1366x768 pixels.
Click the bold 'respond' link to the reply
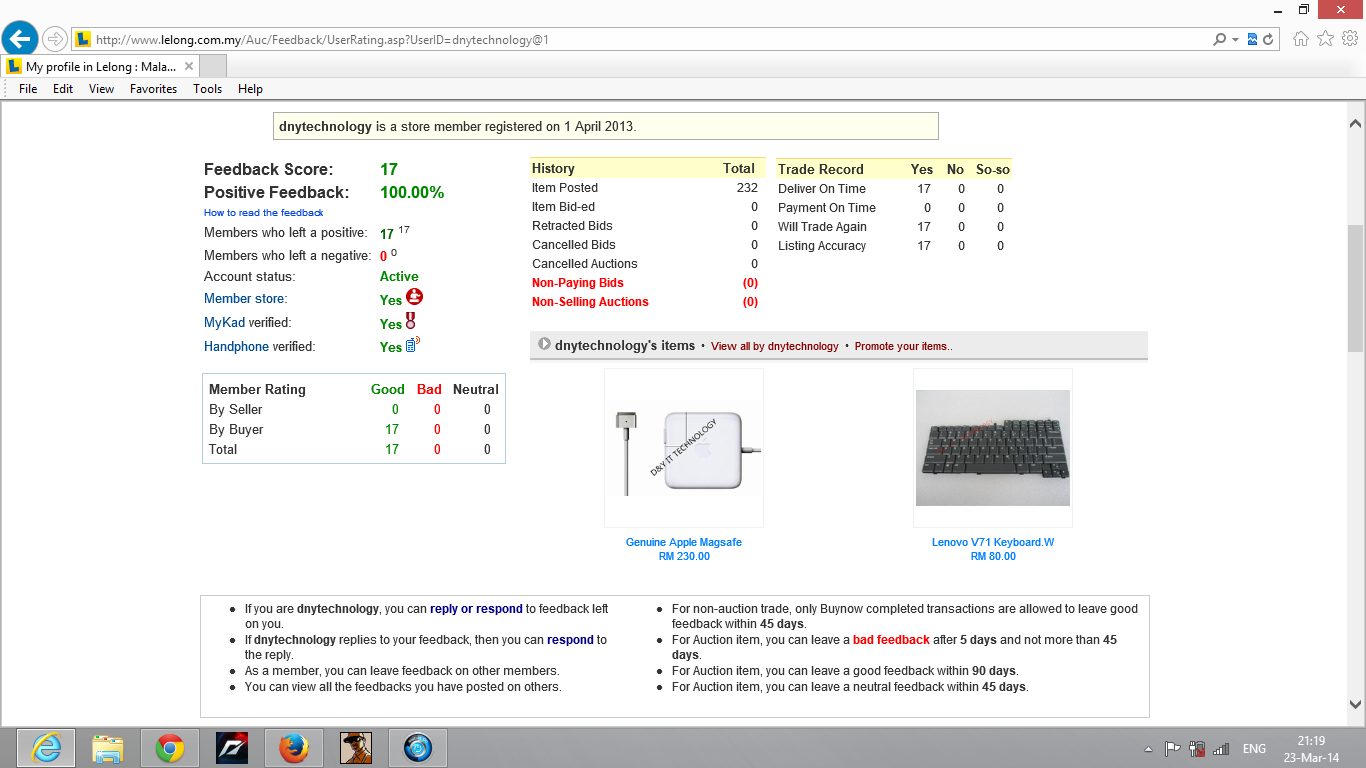pos(570,640)
